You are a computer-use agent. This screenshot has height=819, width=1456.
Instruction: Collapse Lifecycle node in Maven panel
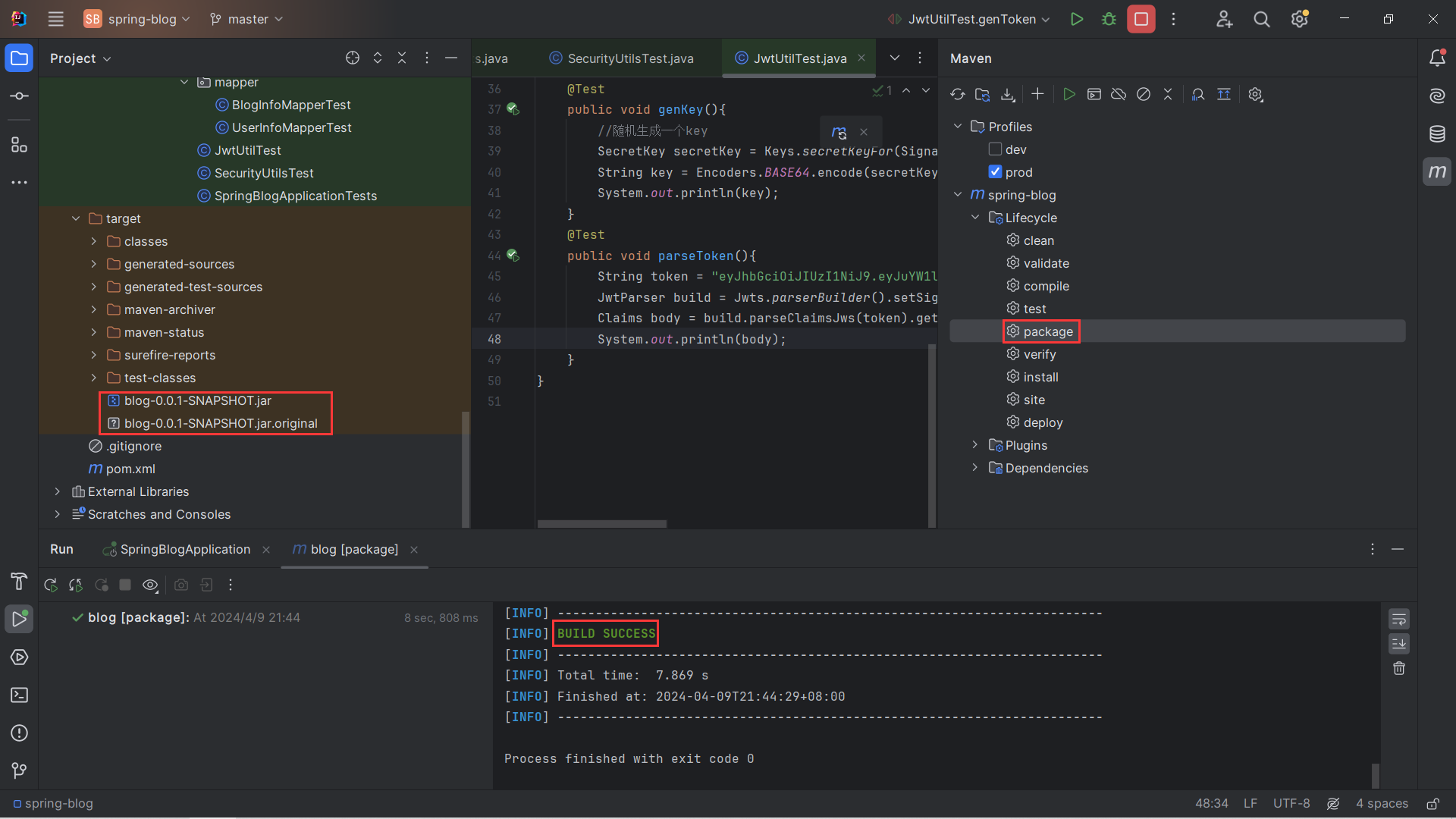[x=975, y=218]
